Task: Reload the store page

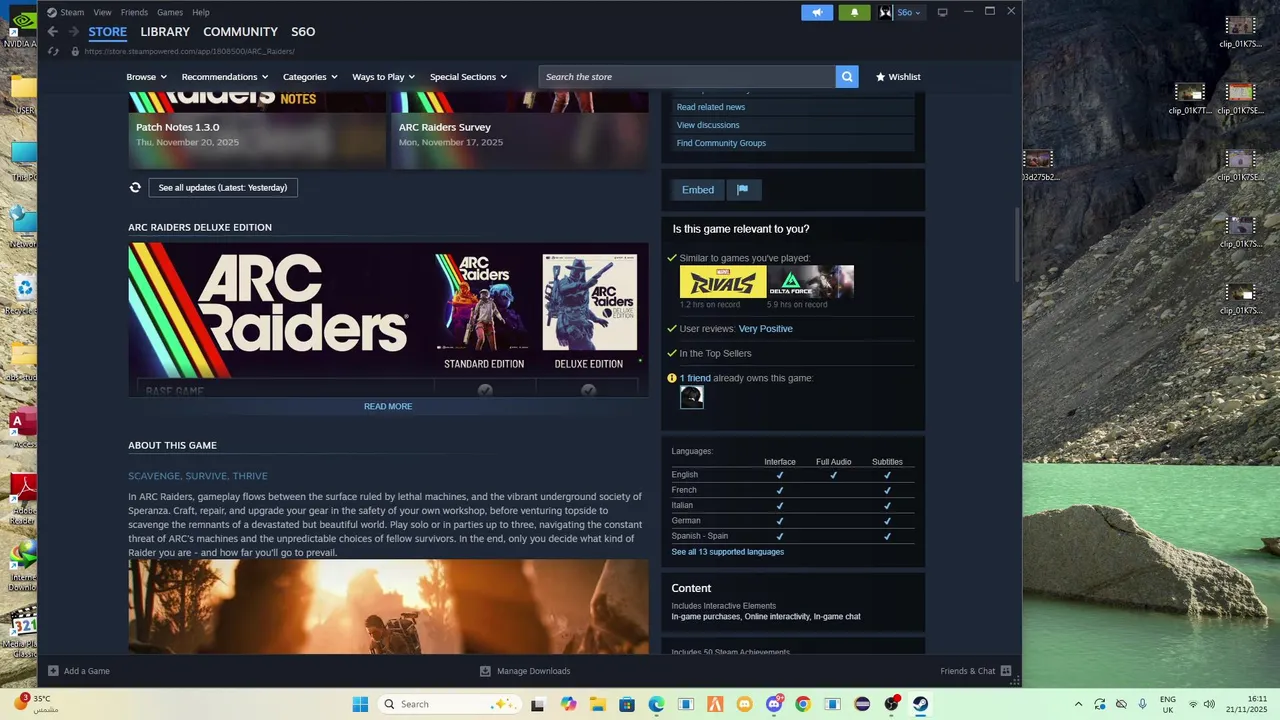Action: (53, 51)
